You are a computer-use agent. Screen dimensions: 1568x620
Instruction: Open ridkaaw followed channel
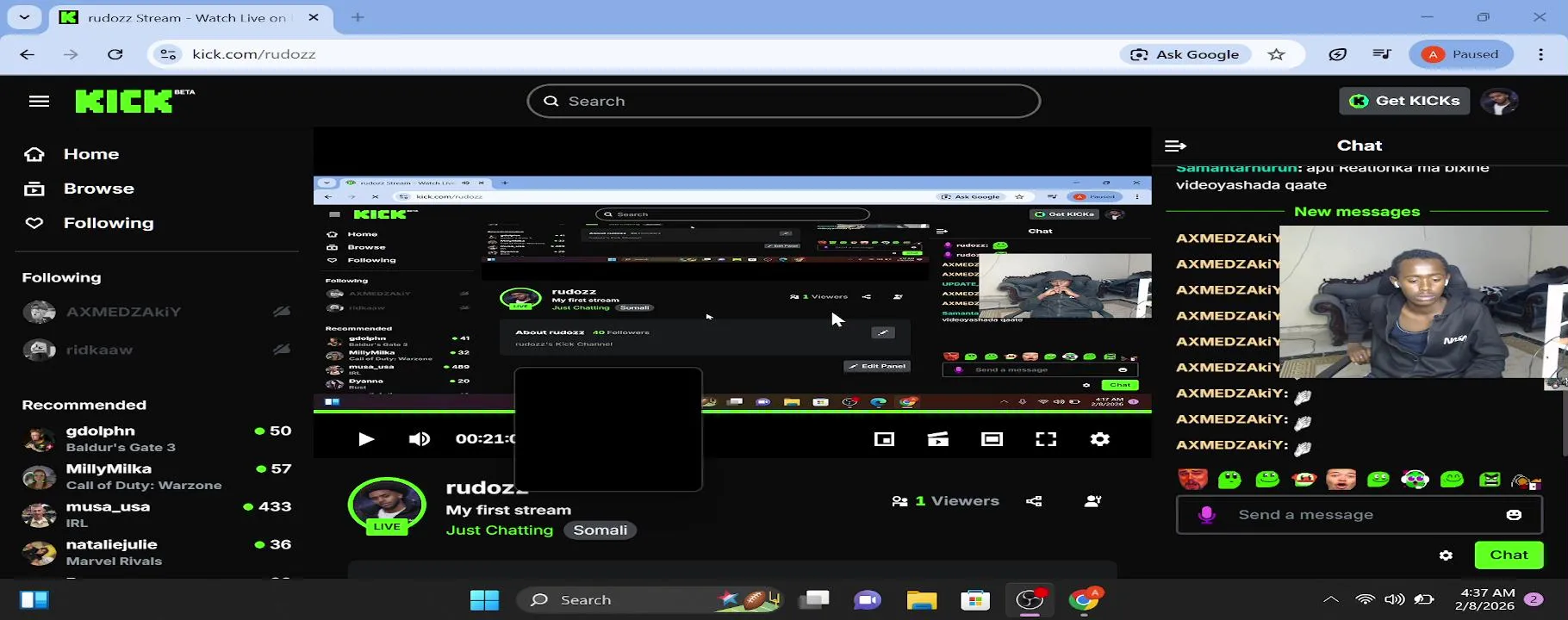tap(156, 350)
